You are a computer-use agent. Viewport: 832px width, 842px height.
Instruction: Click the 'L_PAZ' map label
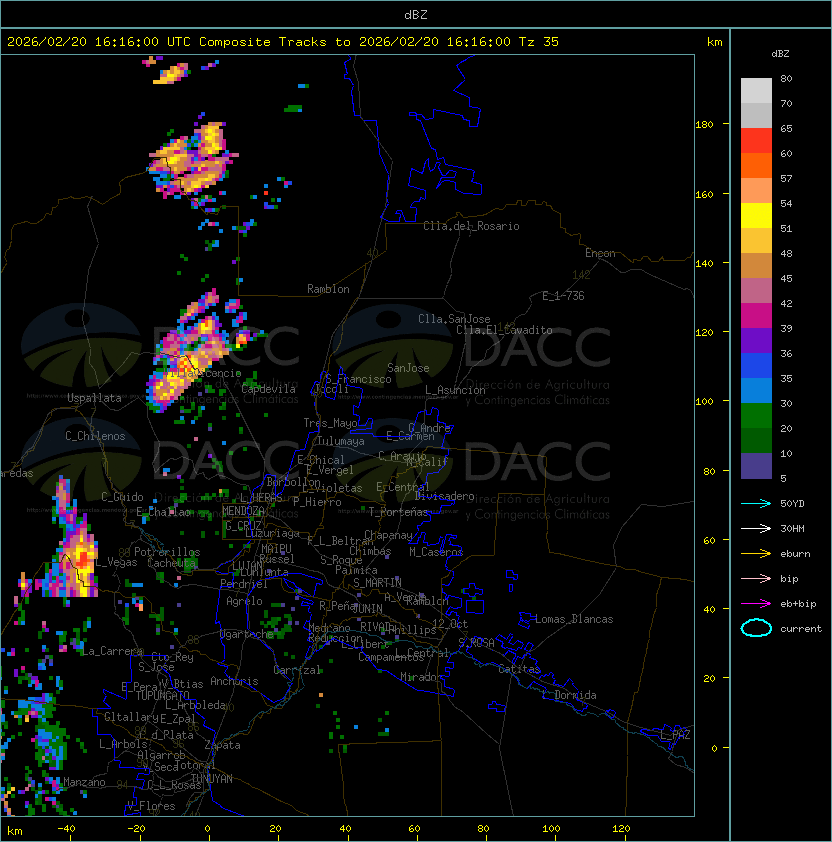point(676,735)
